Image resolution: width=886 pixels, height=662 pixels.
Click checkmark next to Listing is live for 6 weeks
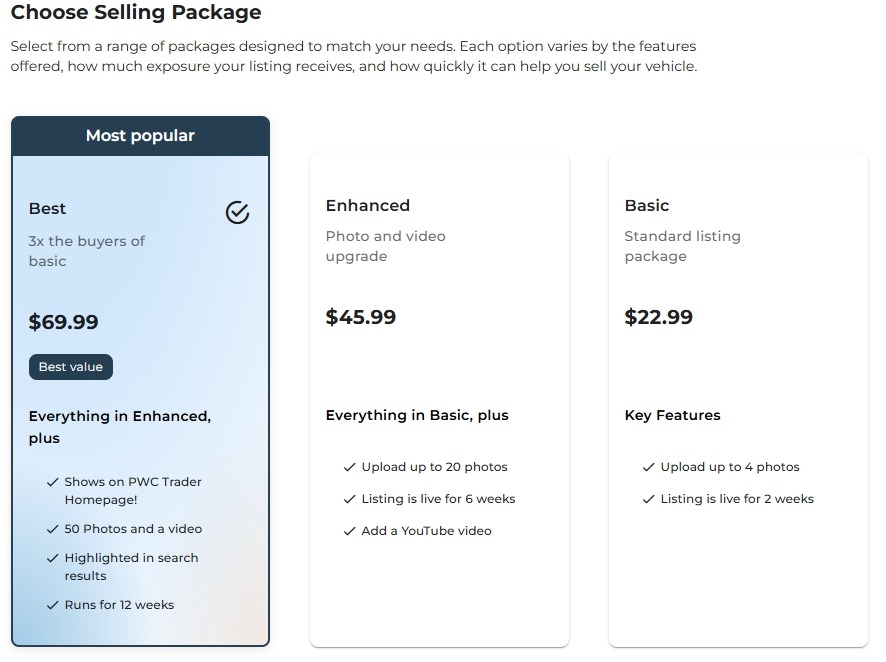[349, 499]
